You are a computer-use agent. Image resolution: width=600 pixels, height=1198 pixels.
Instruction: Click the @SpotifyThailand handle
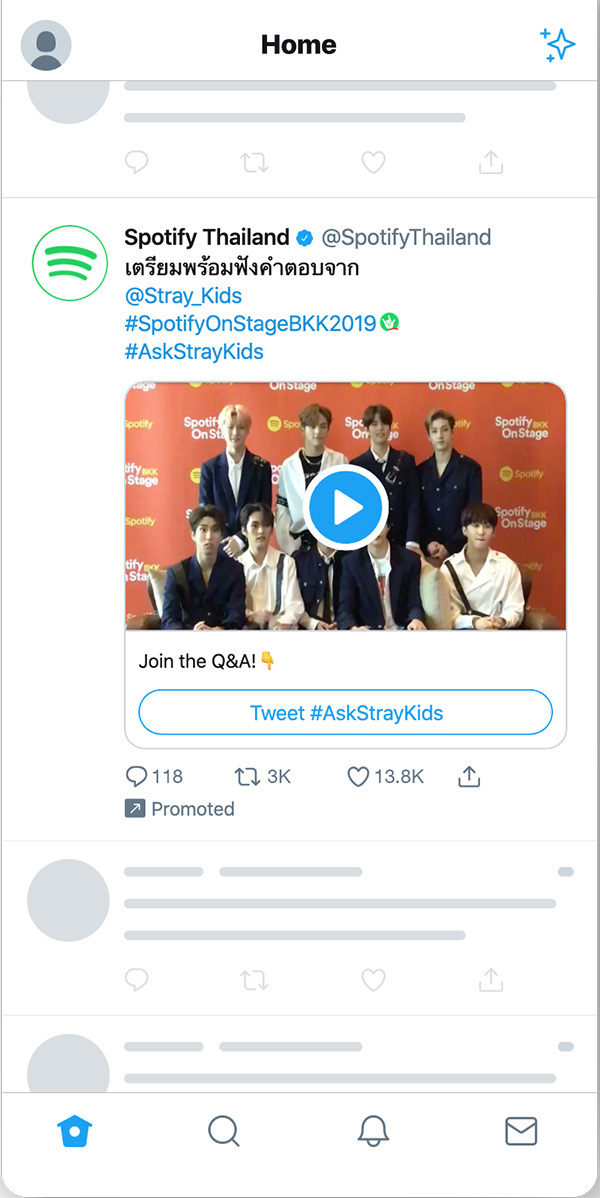click(x=406, y=237)
